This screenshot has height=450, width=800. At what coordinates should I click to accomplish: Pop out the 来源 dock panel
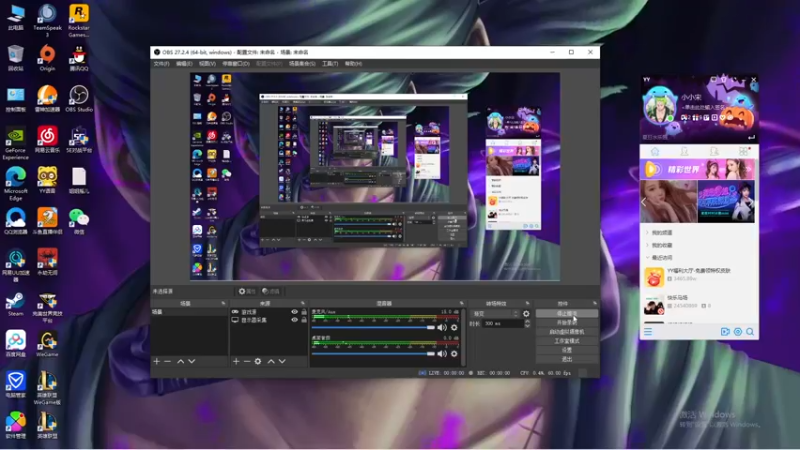tap(303, 304)
